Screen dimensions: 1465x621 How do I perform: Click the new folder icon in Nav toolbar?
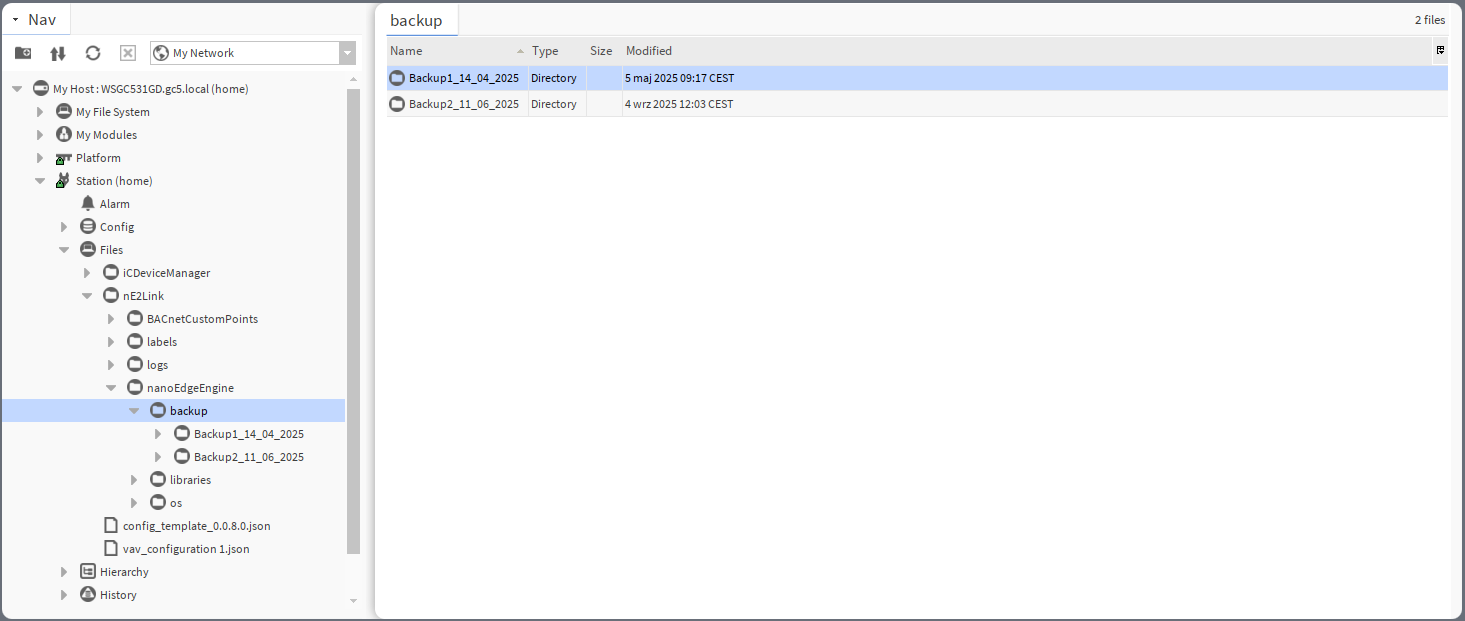[x=23, y=53]
